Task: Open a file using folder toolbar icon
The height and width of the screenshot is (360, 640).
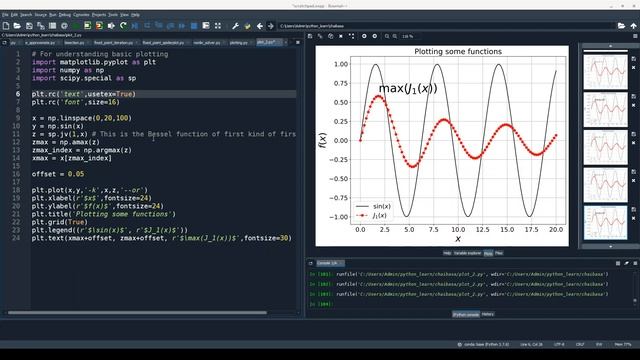Action: (17, 26)
